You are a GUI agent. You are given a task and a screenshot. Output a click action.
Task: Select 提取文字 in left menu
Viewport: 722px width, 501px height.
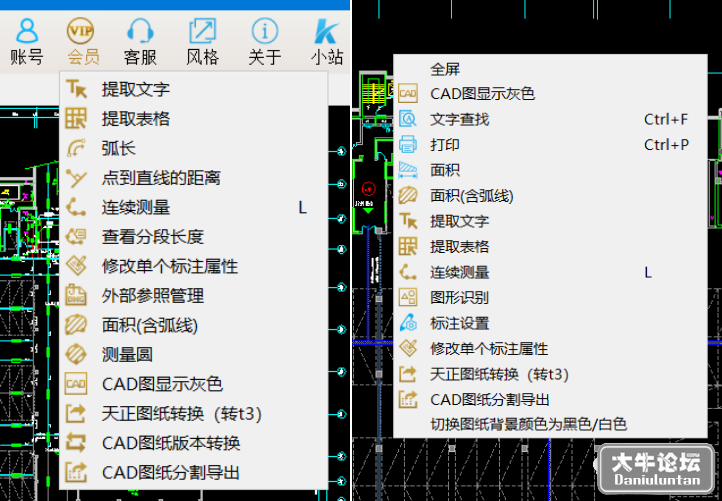click(x=193, y=89)
